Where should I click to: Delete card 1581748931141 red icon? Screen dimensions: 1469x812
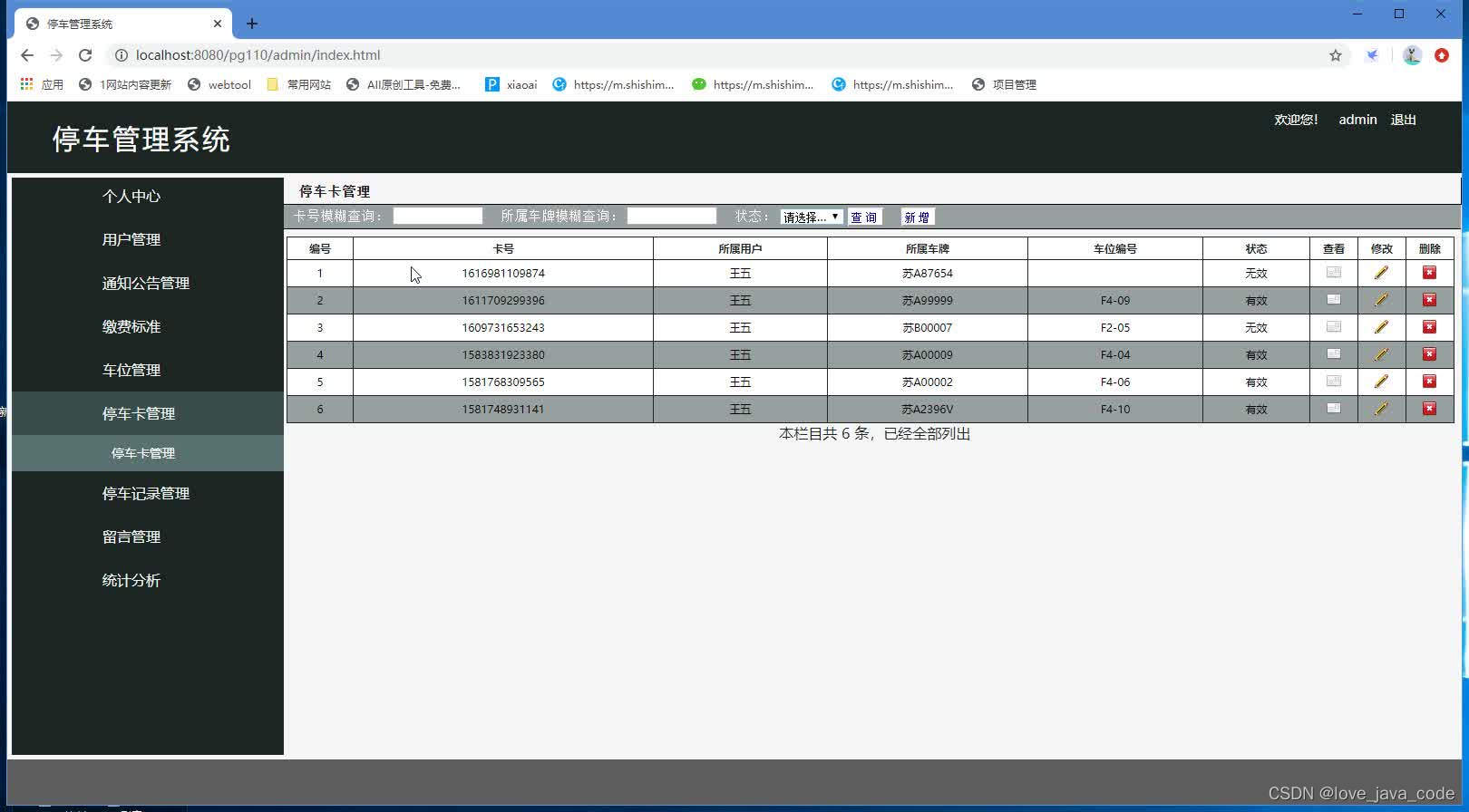[x=1429, y=409]
